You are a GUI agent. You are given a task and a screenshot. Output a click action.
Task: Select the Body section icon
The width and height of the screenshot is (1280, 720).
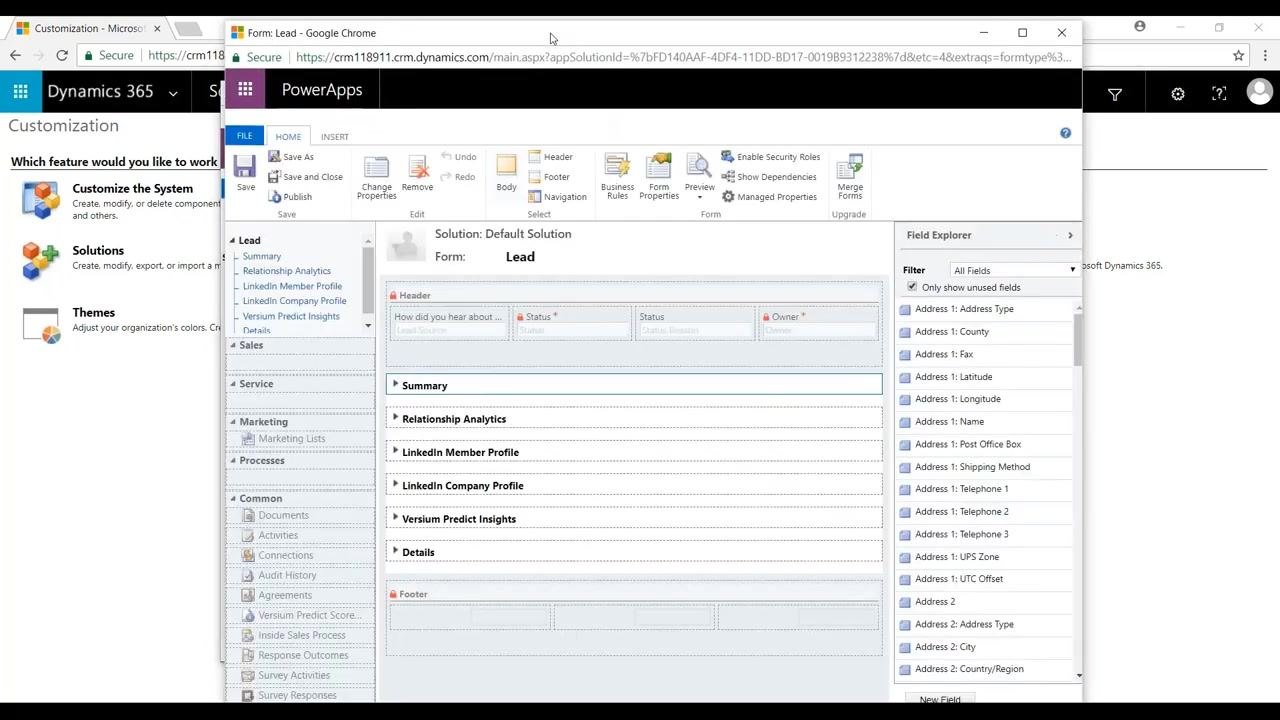coord(507,167)
